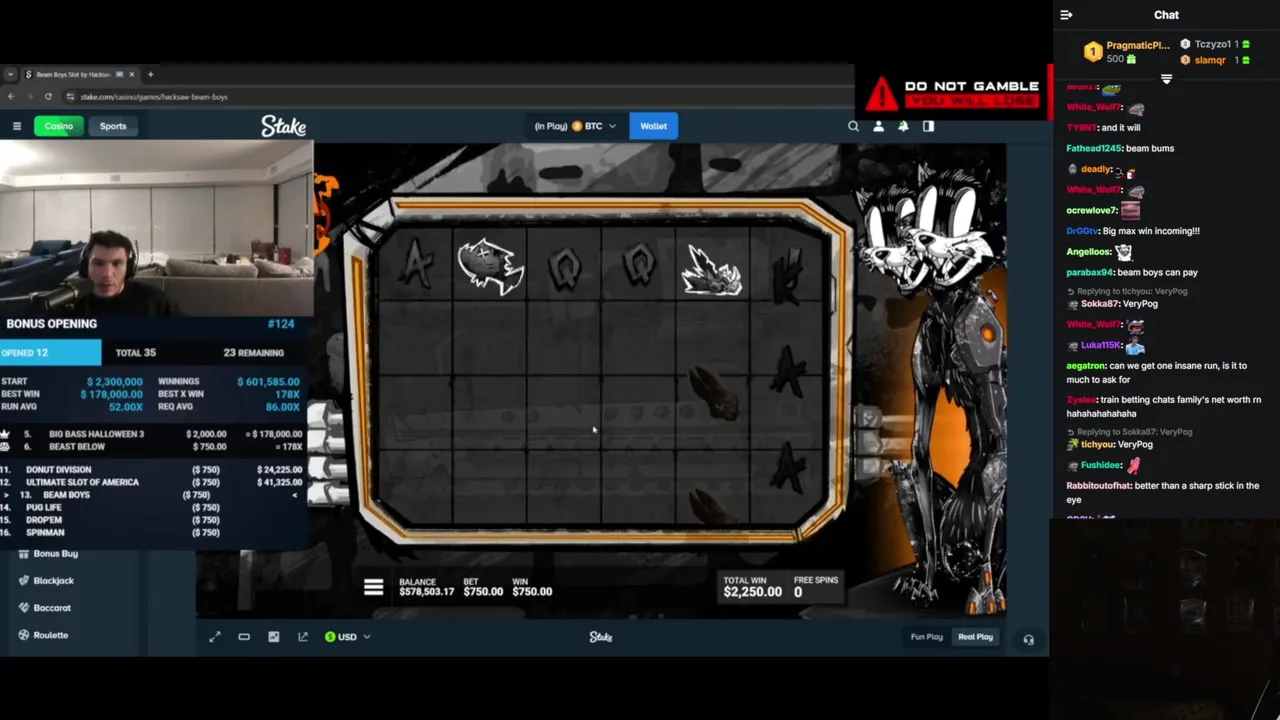
Task: Click the FREE SPINS 0 counter
Action: point(816,587)
